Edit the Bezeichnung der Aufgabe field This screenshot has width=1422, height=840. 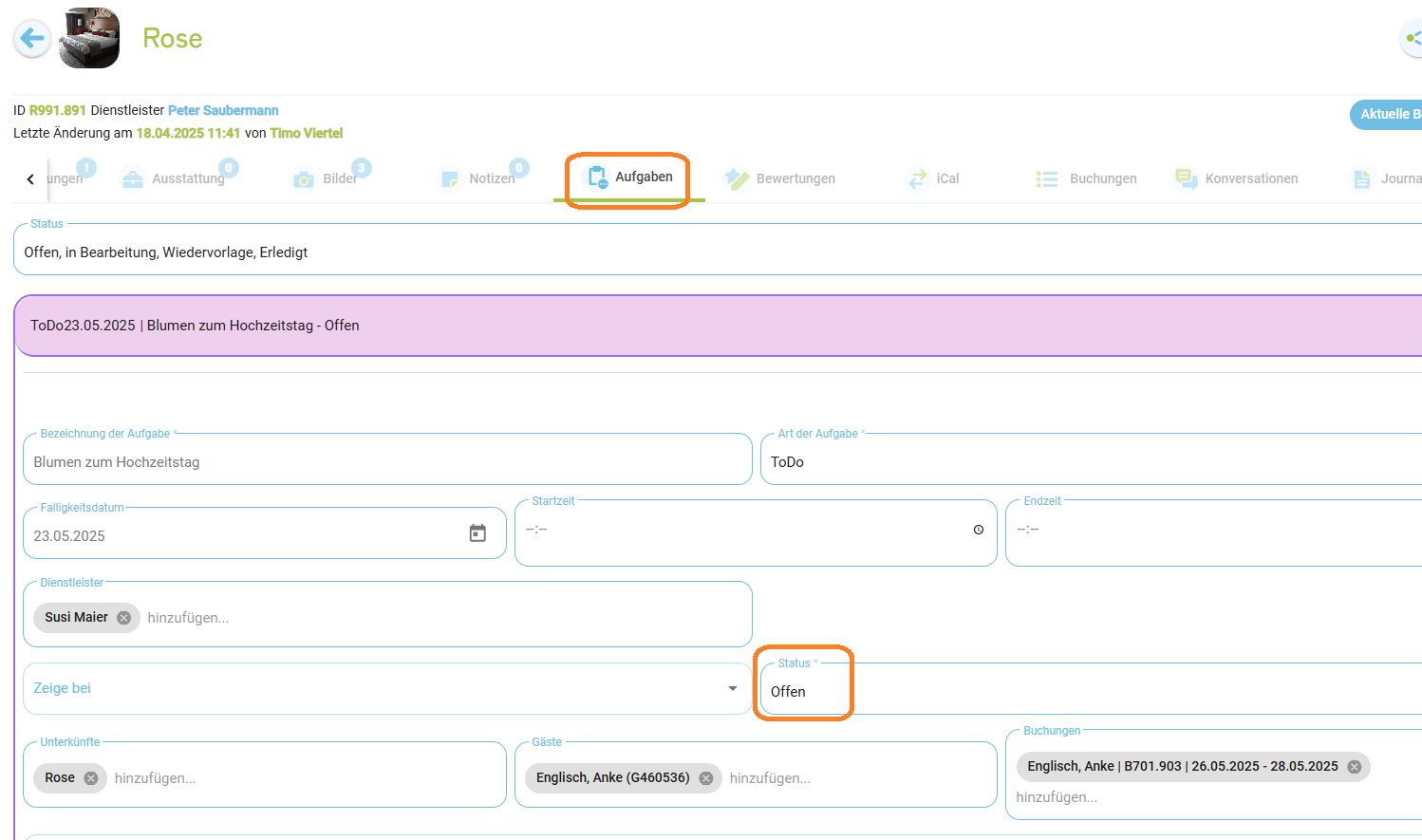click(387, 461)
